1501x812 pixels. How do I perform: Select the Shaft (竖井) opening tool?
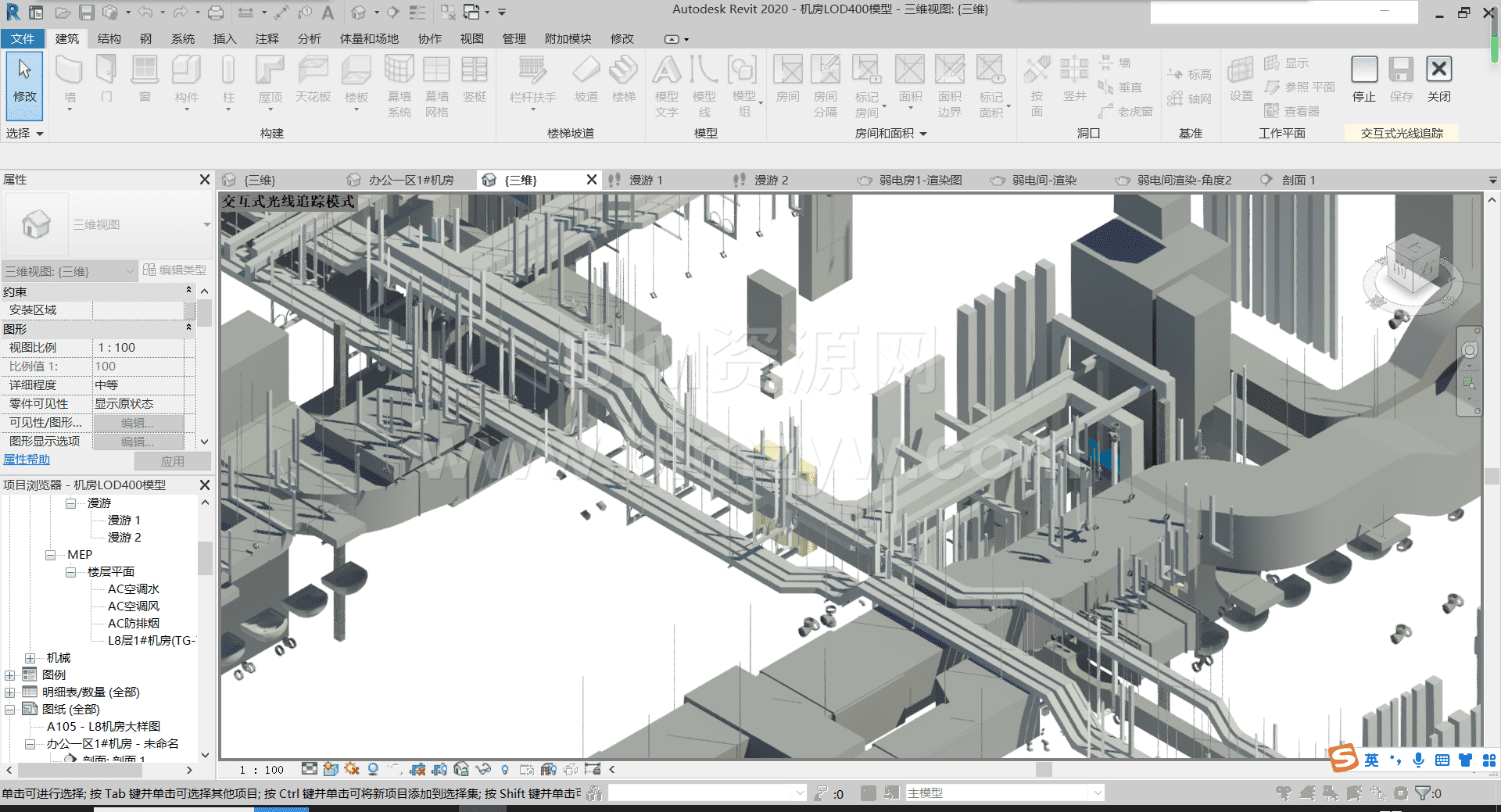pyautogui.click(x=1074, y=79)
